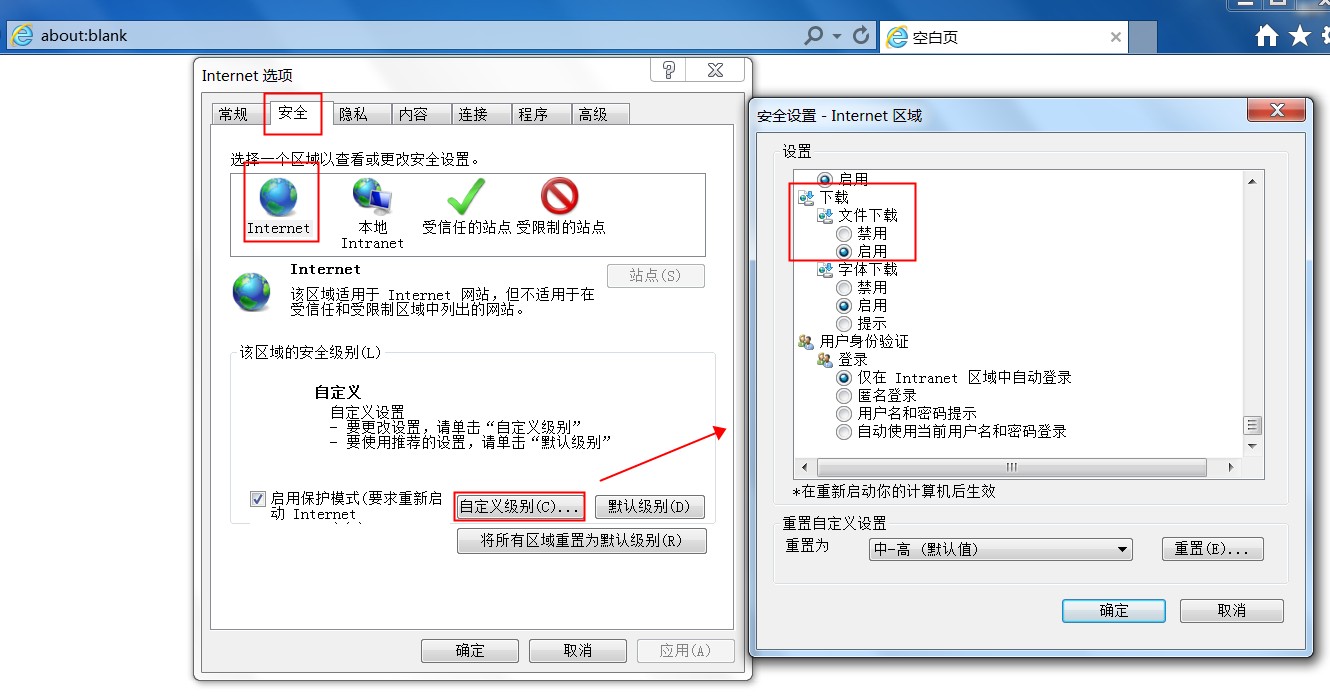This screenshot has width=1330, height=698.
Task: Toggle 启用保护模式 checkbox
Action: 258,498
